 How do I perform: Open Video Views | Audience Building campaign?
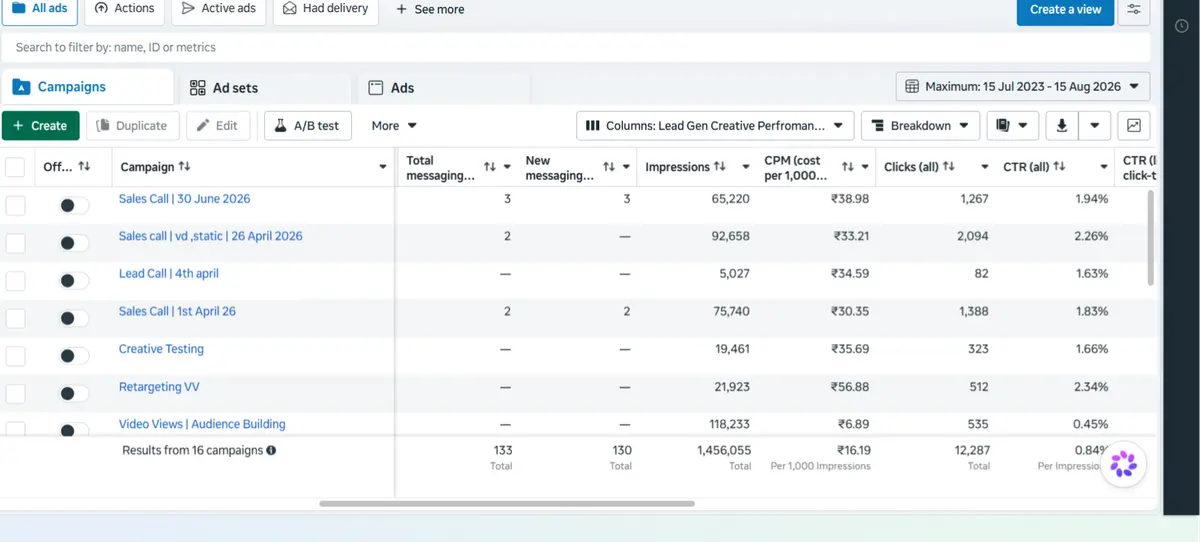[202, 424]
